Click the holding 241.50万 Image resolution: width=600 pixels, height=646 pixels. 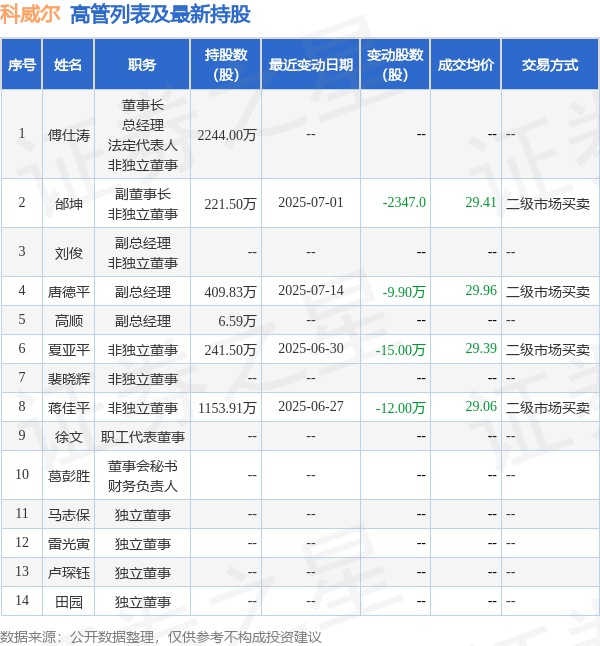230,350
